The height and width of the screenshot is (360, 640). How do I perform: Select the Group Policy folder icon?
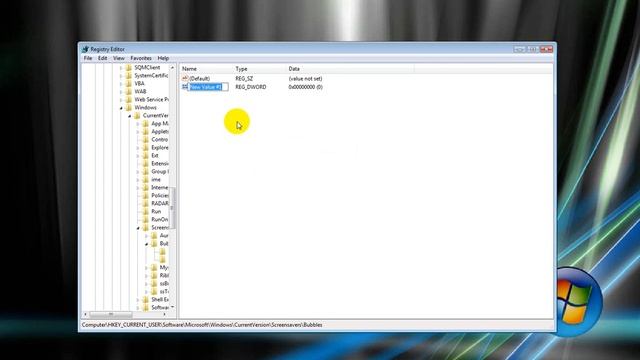click(x=146, y=171)
